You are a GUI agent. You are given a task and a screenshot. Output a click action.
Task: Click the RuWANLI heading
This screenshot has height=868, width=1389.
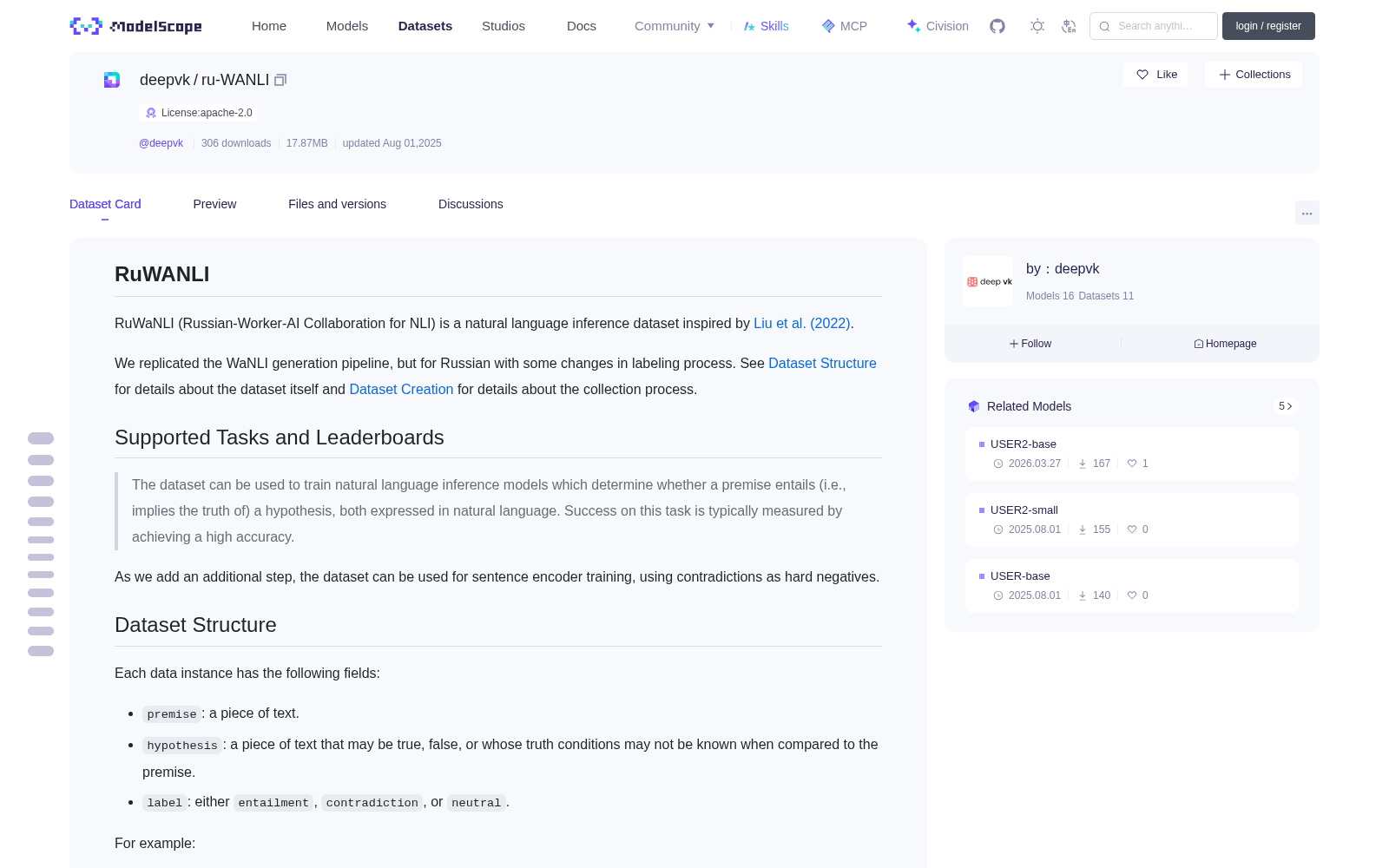click(x=162, y=274)
